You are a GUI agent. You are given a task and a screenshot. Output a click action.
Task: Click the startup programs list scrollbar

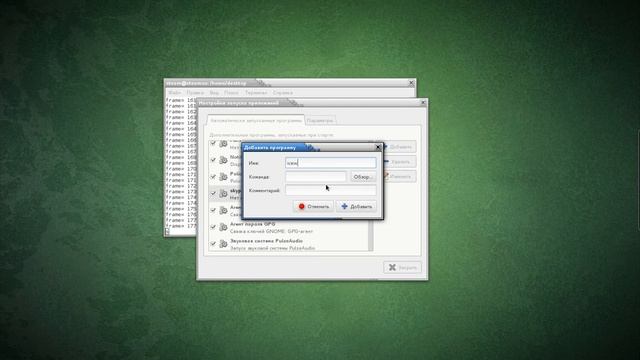pos(371,235)
